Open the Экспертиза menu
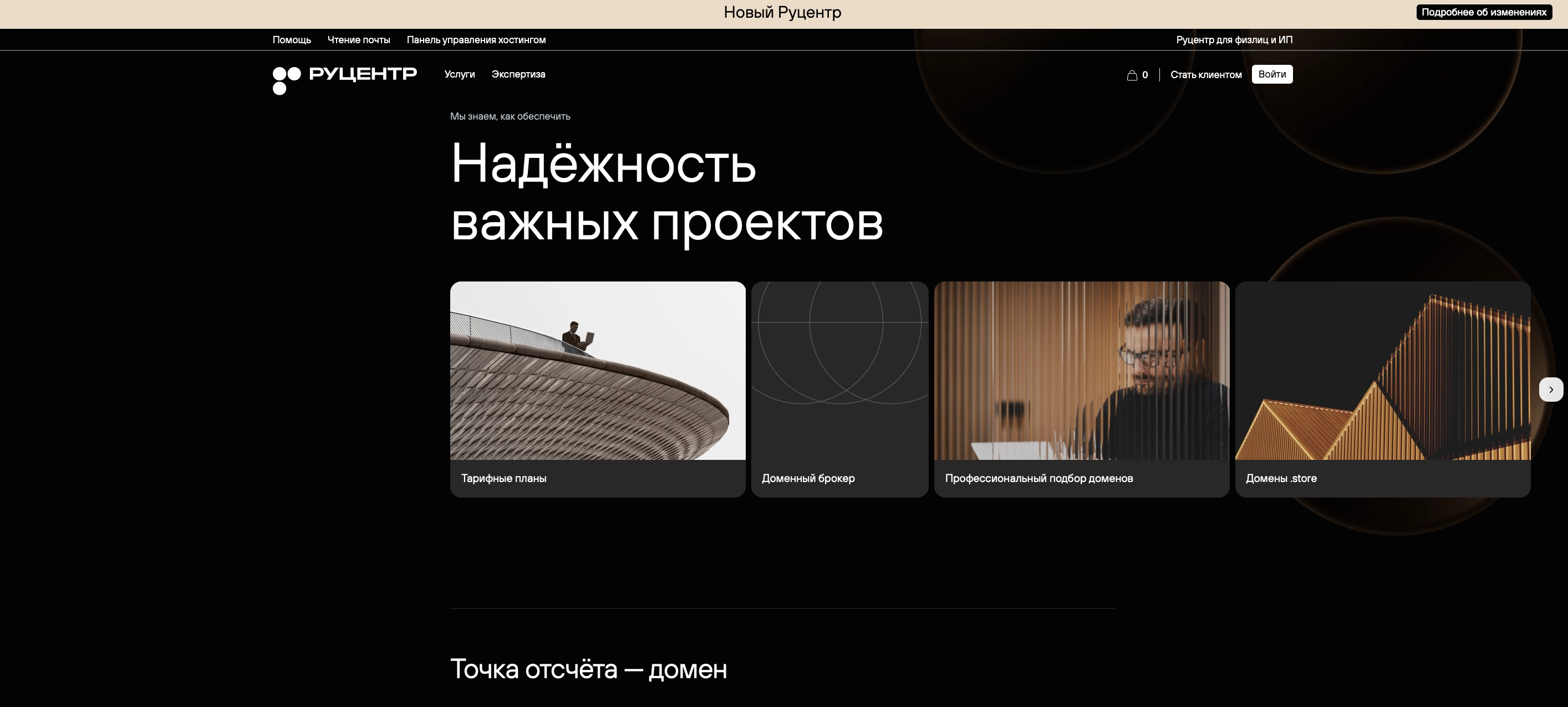The image size is (1568, 707). tap(518, 74)
